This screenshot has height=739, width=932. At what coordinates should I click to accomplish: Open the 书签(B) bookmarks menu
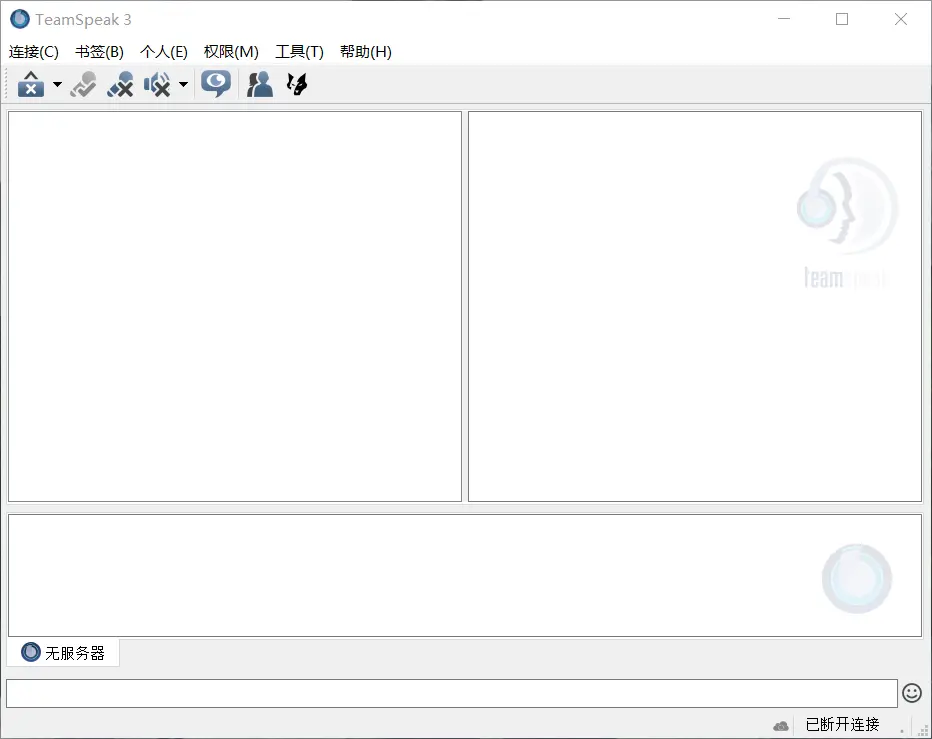99,52
